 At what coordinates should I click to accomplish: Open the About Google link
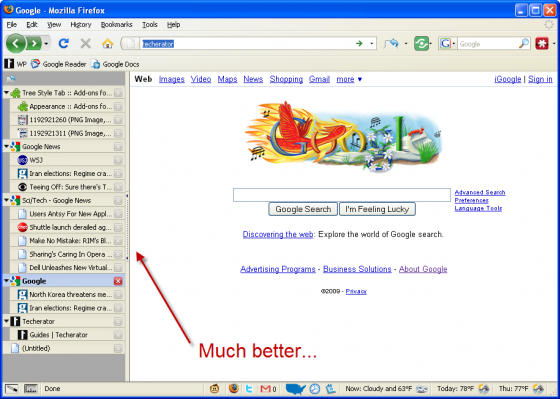(x=423, y=269)
